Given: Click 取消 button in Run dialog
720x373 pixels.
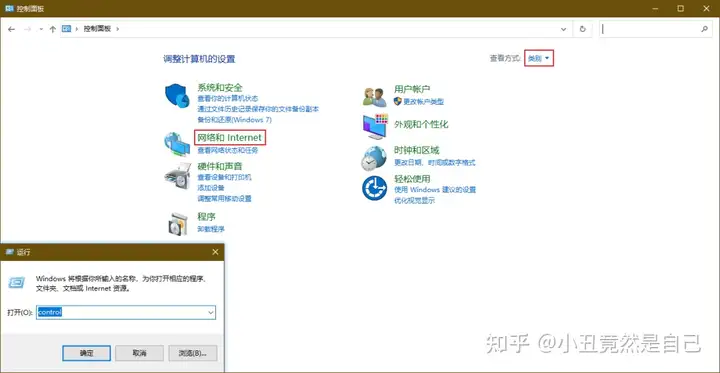Looking at the screenshot, I should 139,353.
